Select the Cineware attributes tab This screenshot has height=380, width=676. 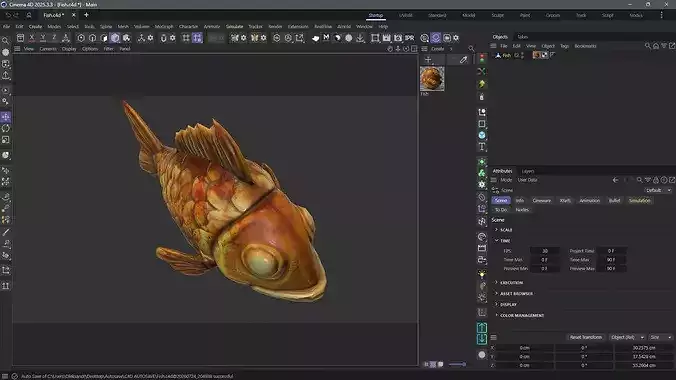tap(541, 201)
